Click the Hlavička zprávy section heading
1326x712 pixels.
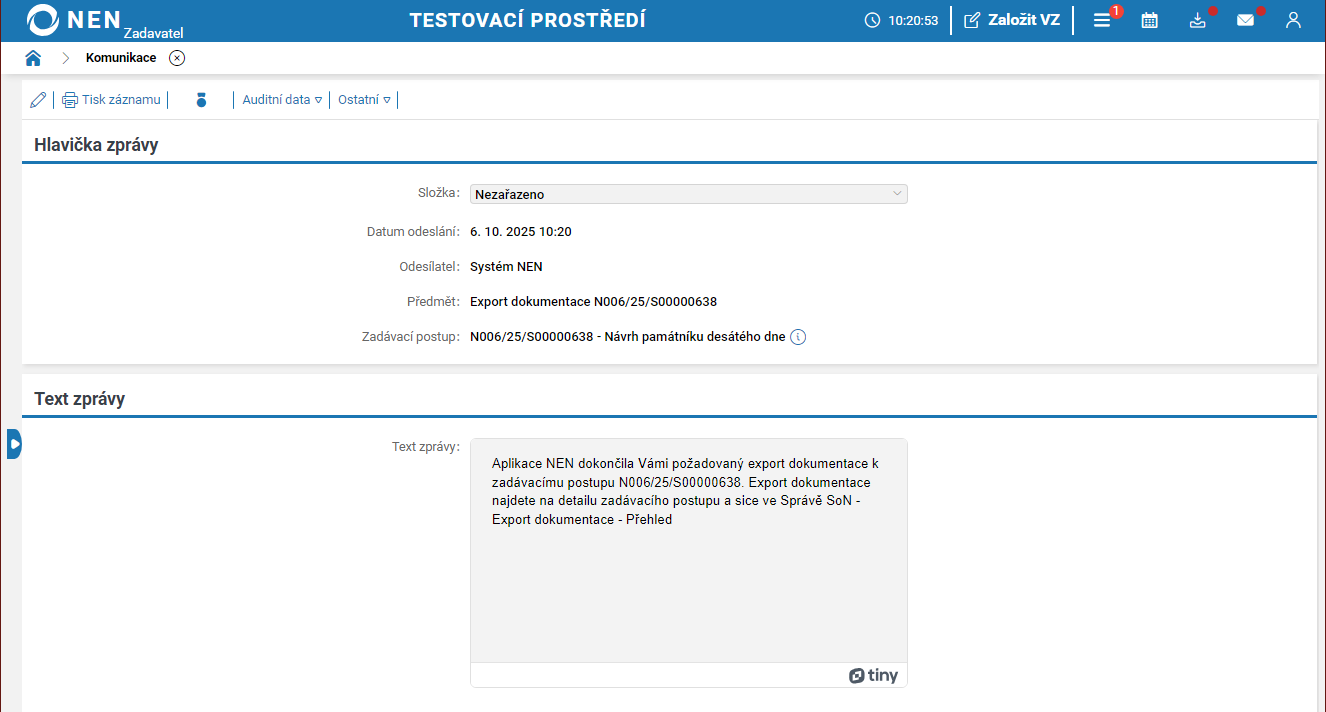pyautogui.click(x=96, y=145)
